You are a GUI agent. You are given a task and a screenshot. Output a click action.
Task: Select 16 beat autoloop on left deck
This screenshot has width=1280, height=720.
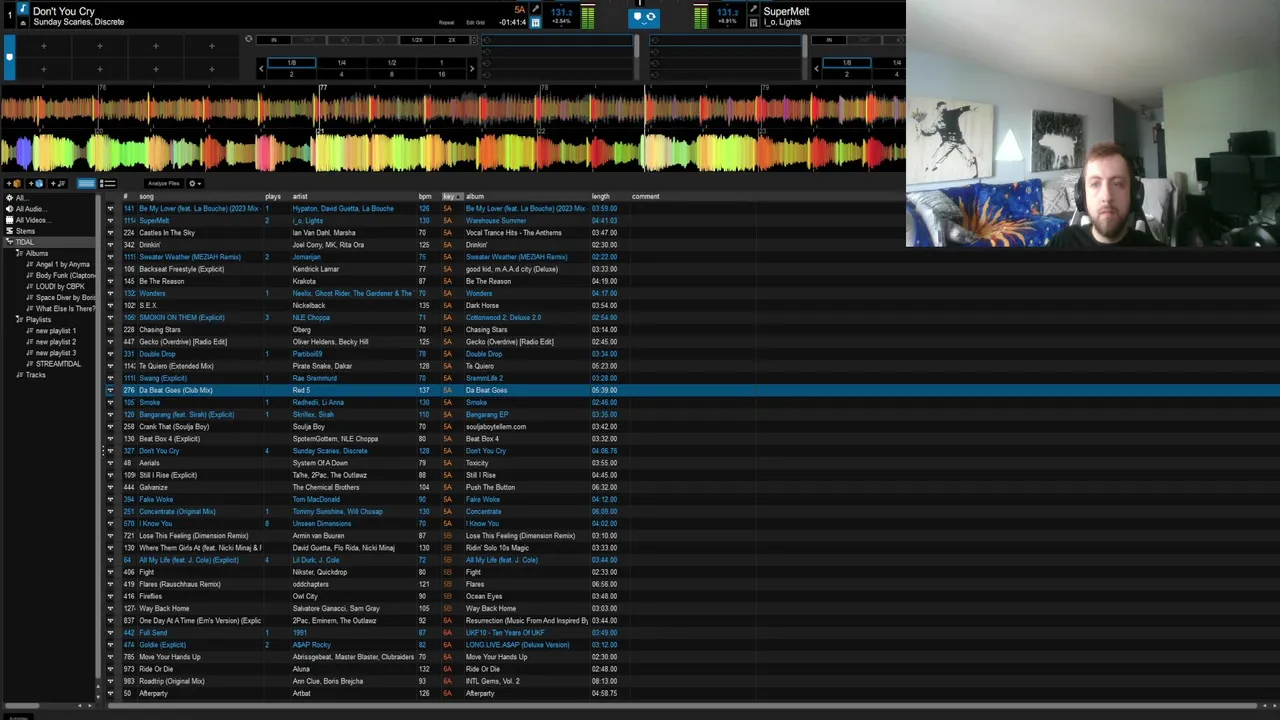441,74
